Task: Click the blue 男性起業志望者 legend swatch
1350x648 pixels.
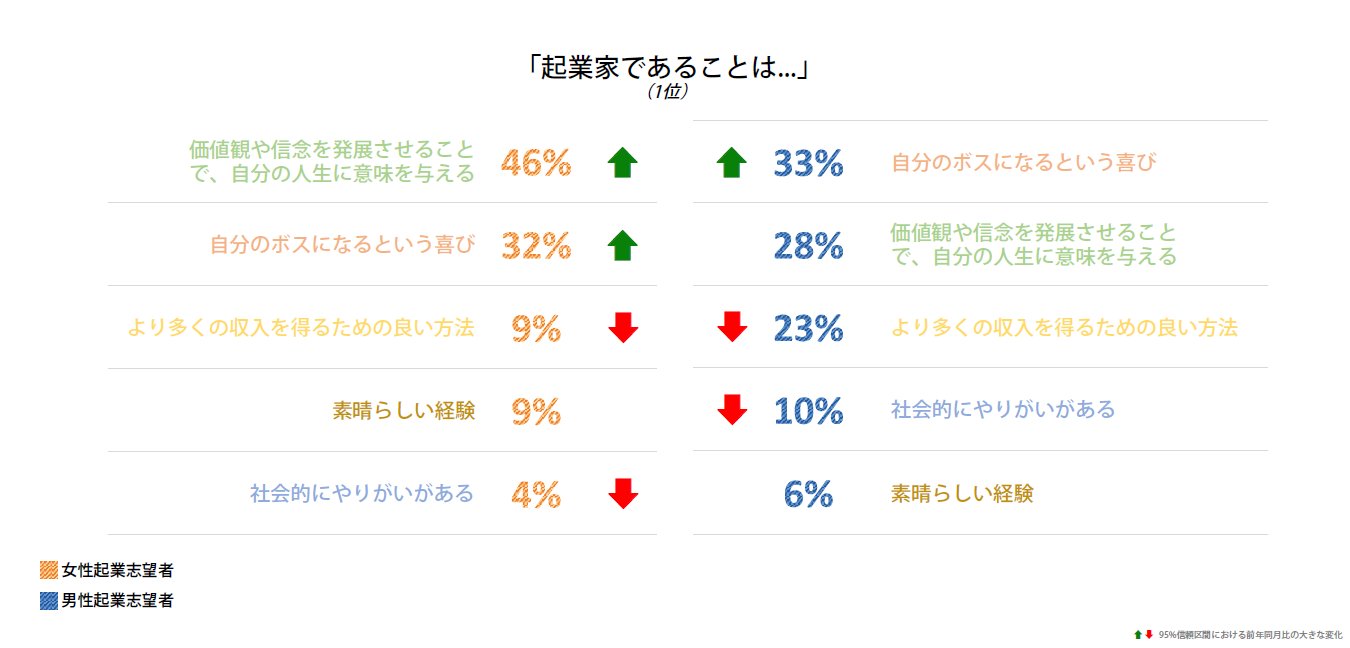Action: point(48,601)
